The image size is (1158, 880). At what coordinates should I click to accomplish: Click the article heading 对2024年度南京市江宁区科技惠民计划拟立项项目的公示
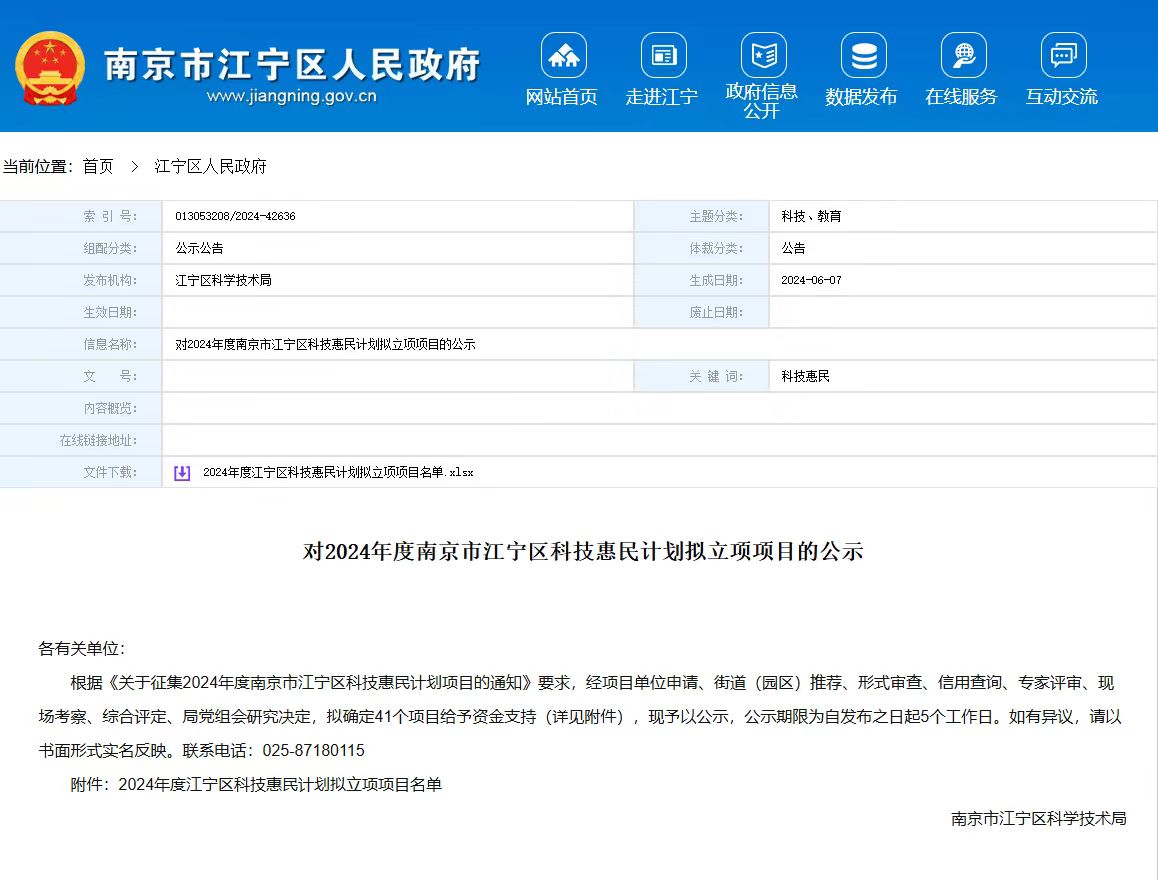coord(583,551)
